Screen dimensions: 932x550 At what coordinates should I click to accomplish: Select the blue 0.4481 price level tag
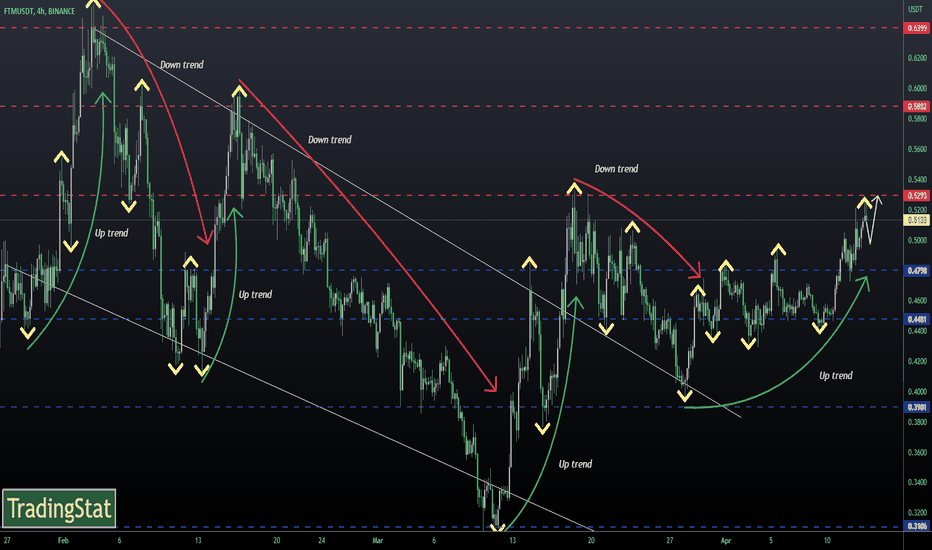(x=917, y=319)
